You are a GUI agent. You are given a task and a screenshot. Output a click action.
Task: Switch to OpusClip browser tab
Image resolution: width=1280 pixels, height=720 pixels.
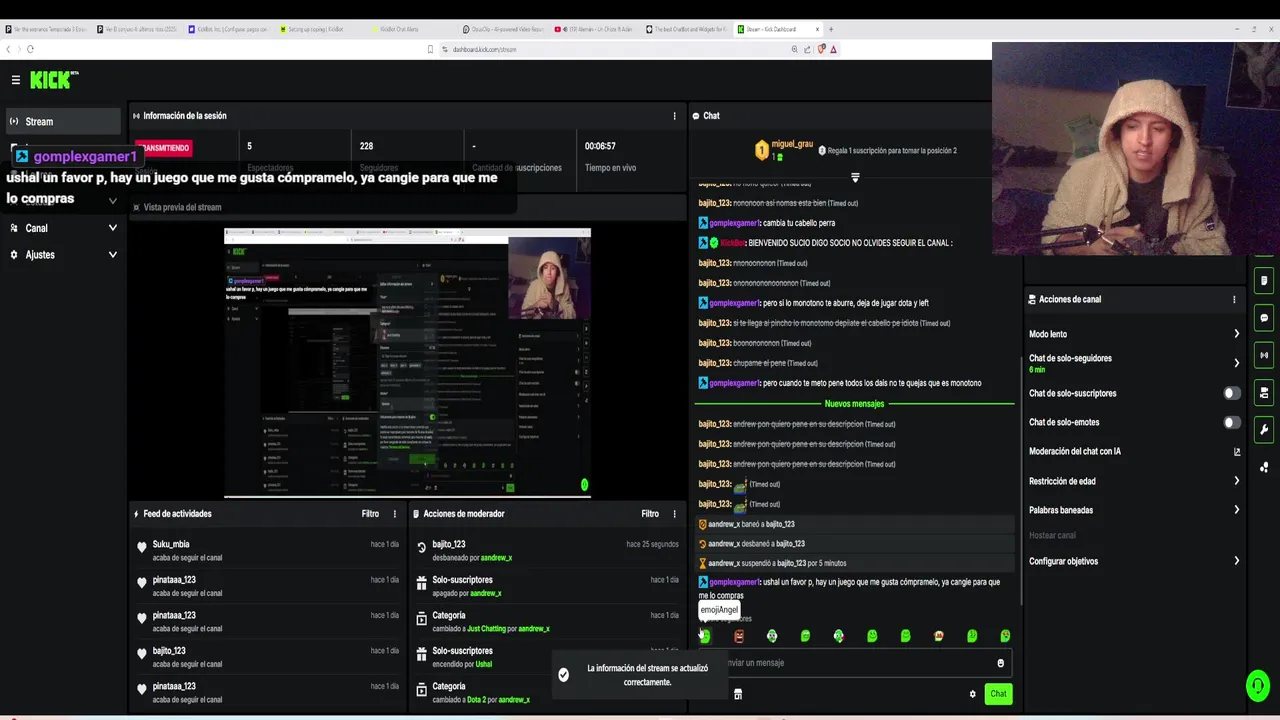point(505,29)
